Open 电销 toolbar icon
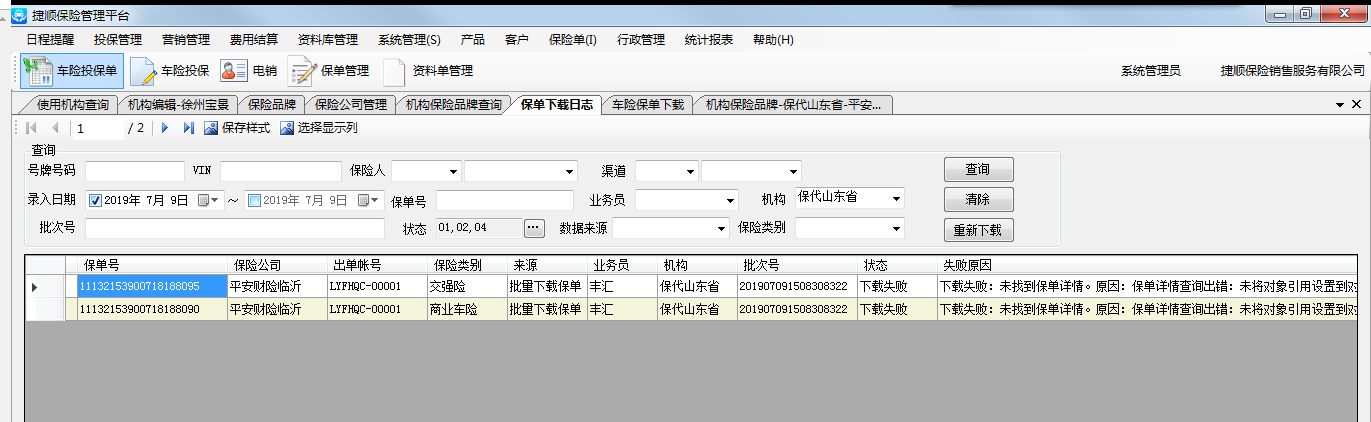The height and width of the screenshot is (422, 1371). point(247,71)
